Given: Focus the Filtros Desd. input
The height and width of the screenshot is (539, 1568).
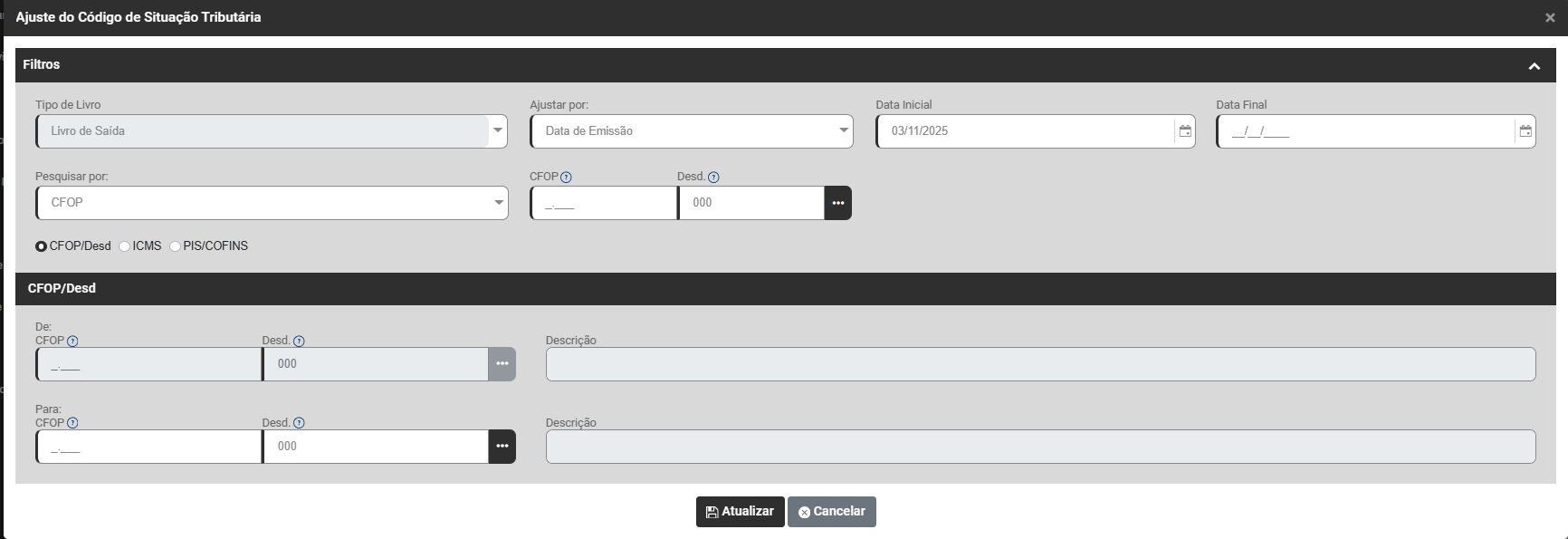Looking at the screenshot, I should tap(751, 203).
